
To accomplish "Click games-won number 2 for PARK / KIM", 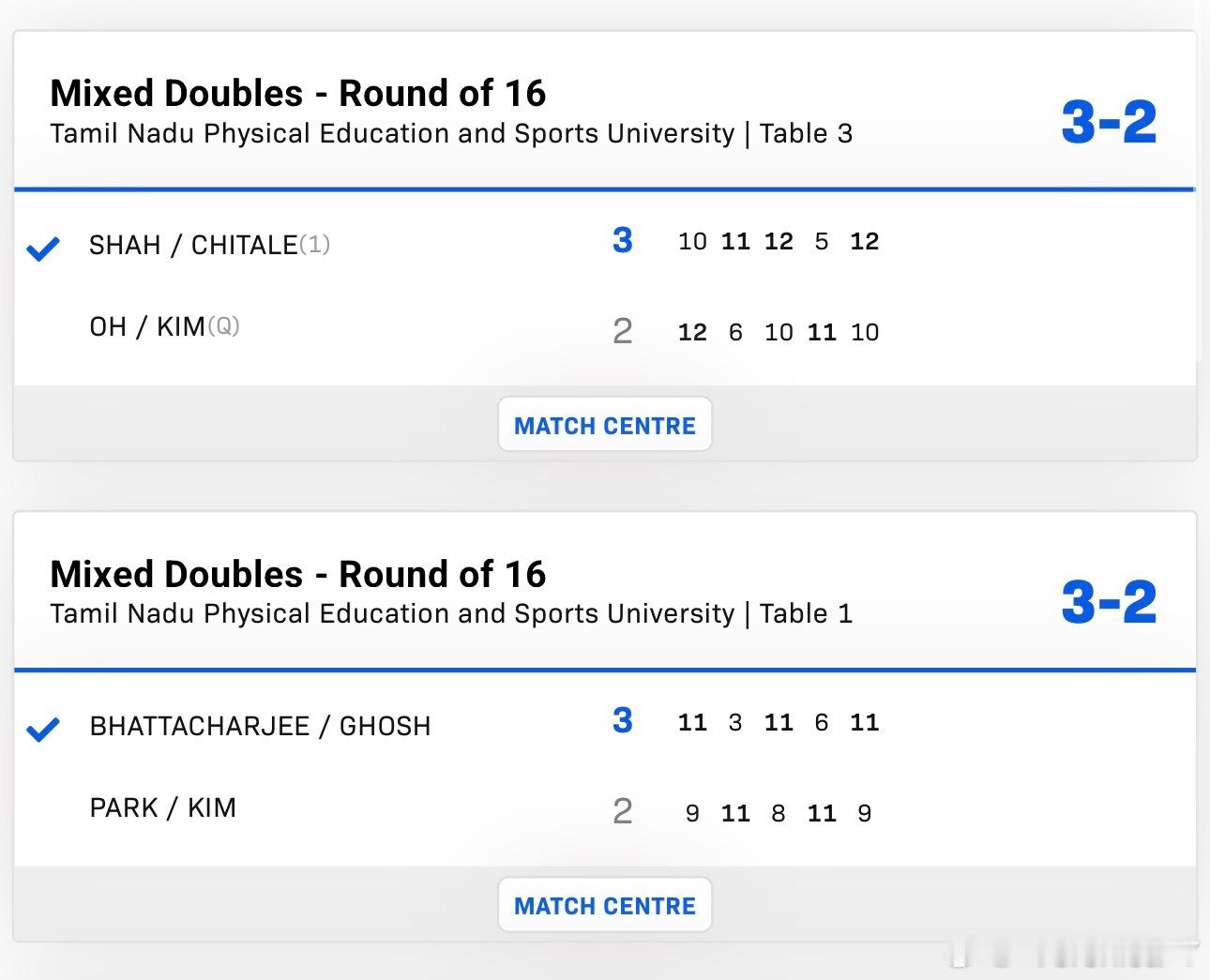I will point(622,811).
